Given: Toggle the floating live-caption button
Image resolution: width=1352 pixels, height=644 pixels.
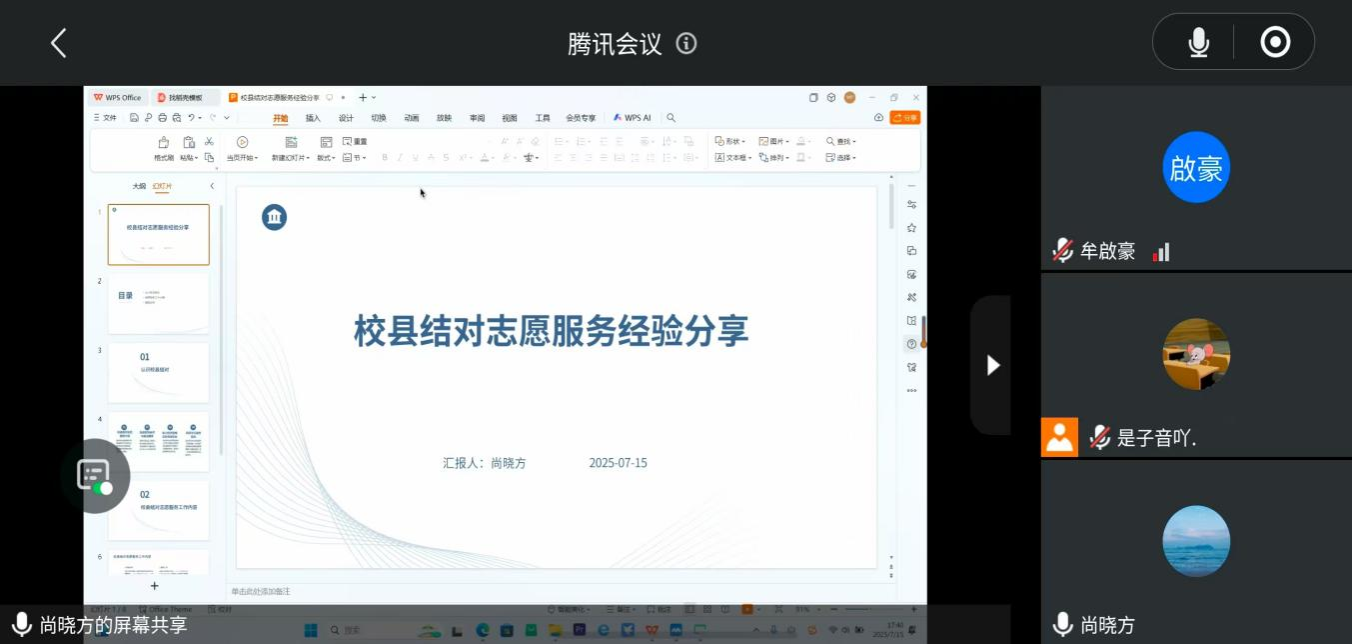Looking at the screenshot, I should [95, 476].
